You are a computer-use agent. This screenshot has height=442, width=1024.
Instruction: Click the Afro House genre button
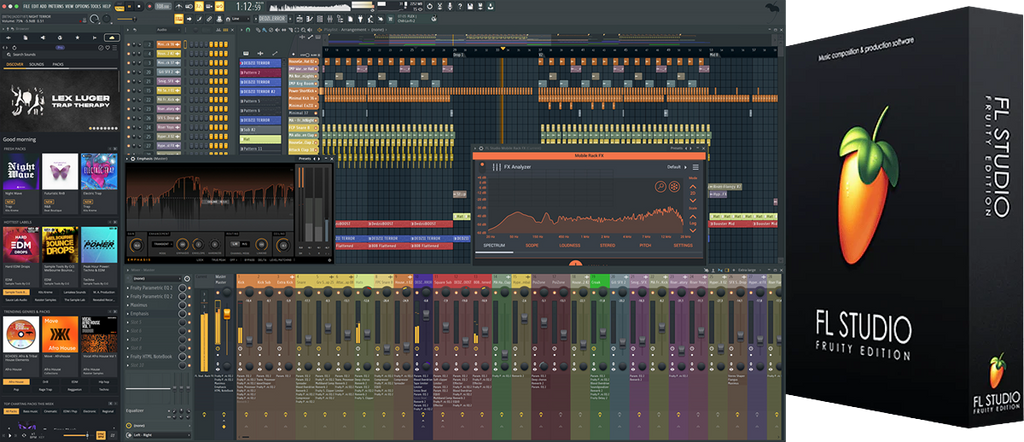[16, 382]
